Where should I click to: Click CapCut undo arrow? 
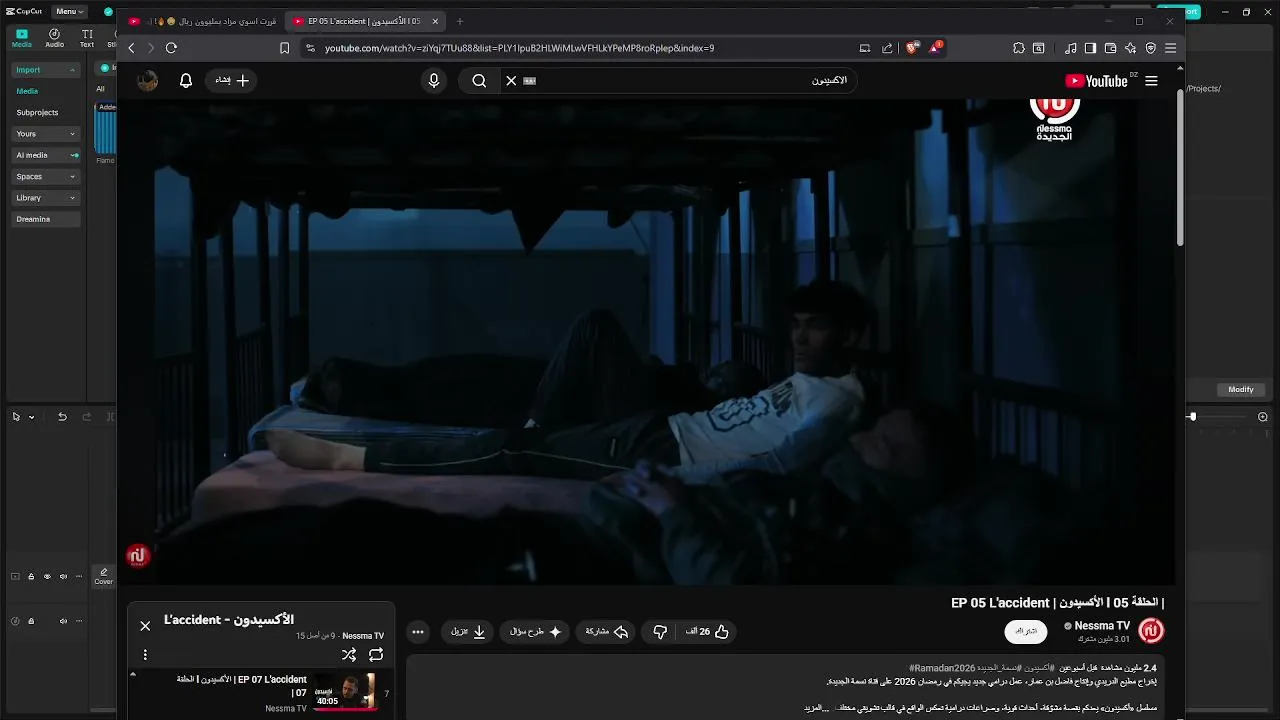tap(62, 417)
